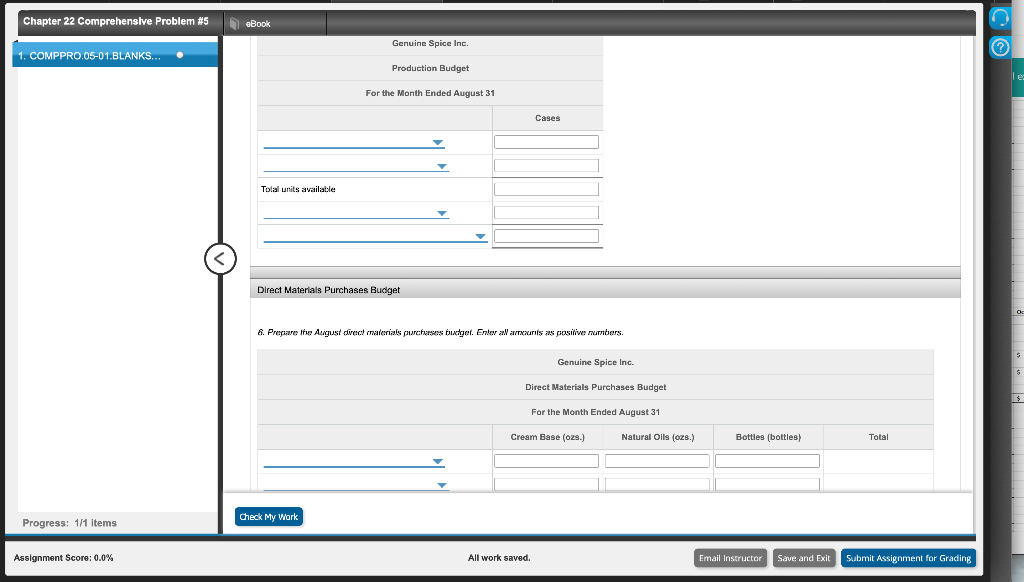Click Save and Exit button
This screenshot has height=582, width=1024.
click(x=804, y=558)
